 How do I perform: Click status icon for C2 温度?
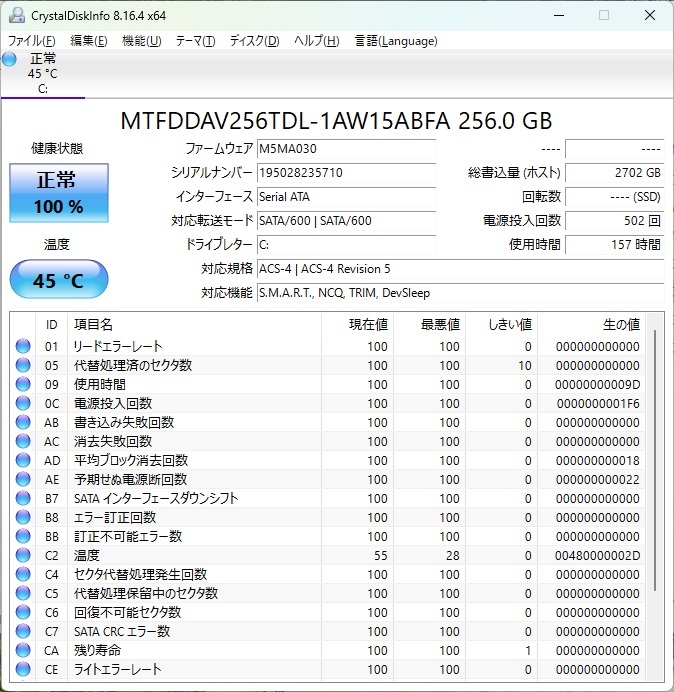point(23,555)
